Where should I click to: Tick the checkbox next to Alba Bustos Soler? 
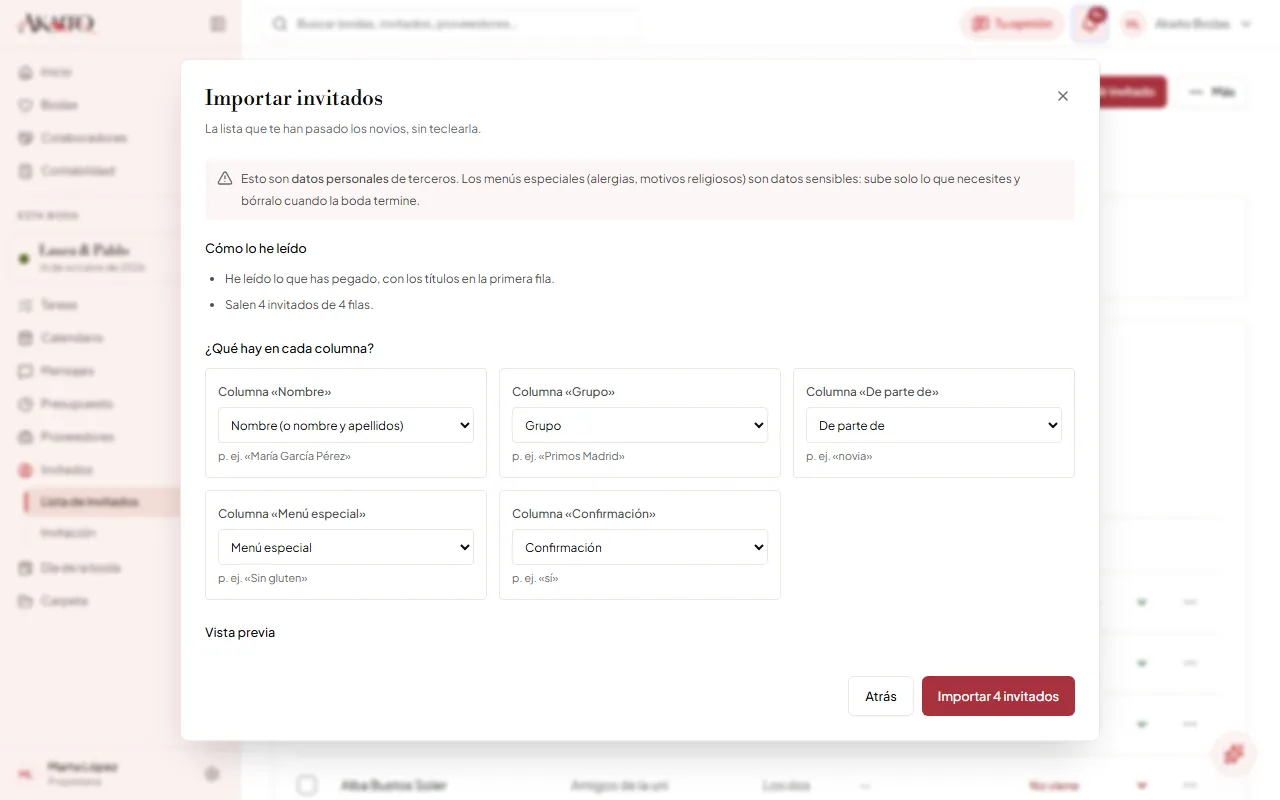(x=307, y=785)
